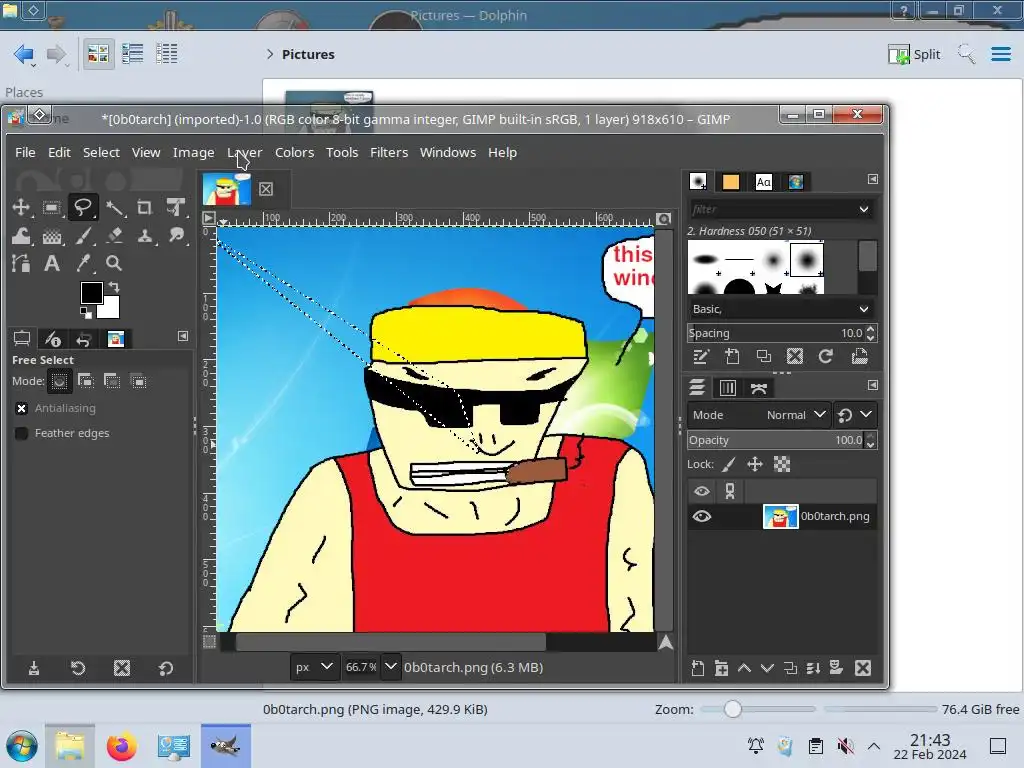The height and width of the screenshot is (768, 1024).
Task: Select the Move tool in GIMP toolbox
Action: click(21, 208)
